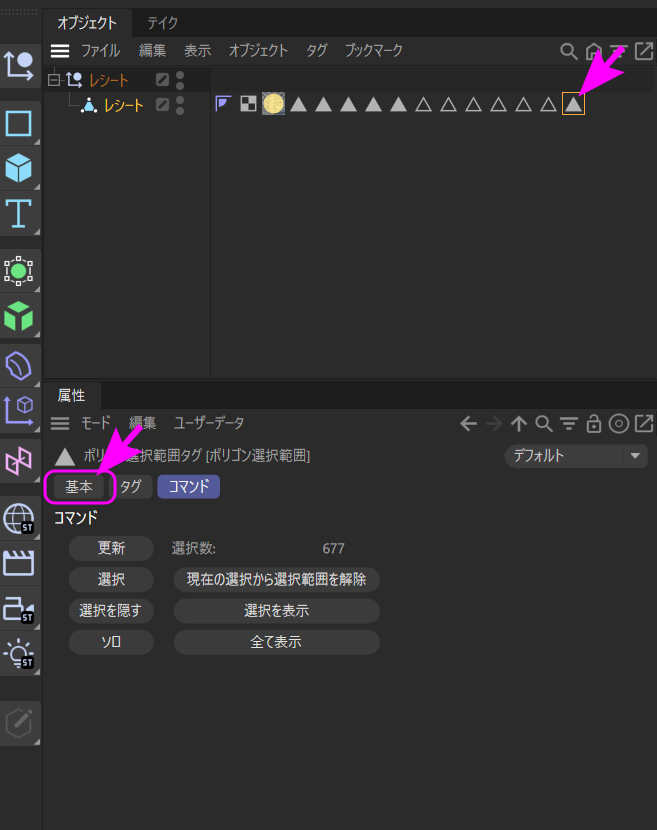Toggle layer checkbox of parent レシート object
This screenshot has width=657, height=830.
[x=163, y=80]
